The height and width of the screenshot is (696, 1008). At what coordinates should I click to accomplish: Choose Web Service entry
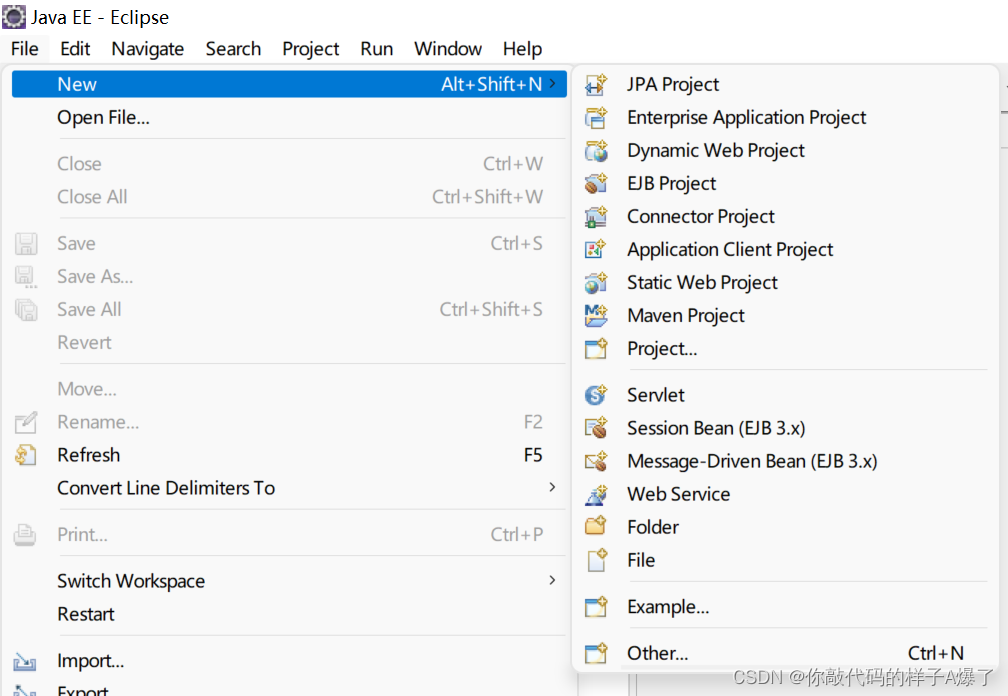786,494
